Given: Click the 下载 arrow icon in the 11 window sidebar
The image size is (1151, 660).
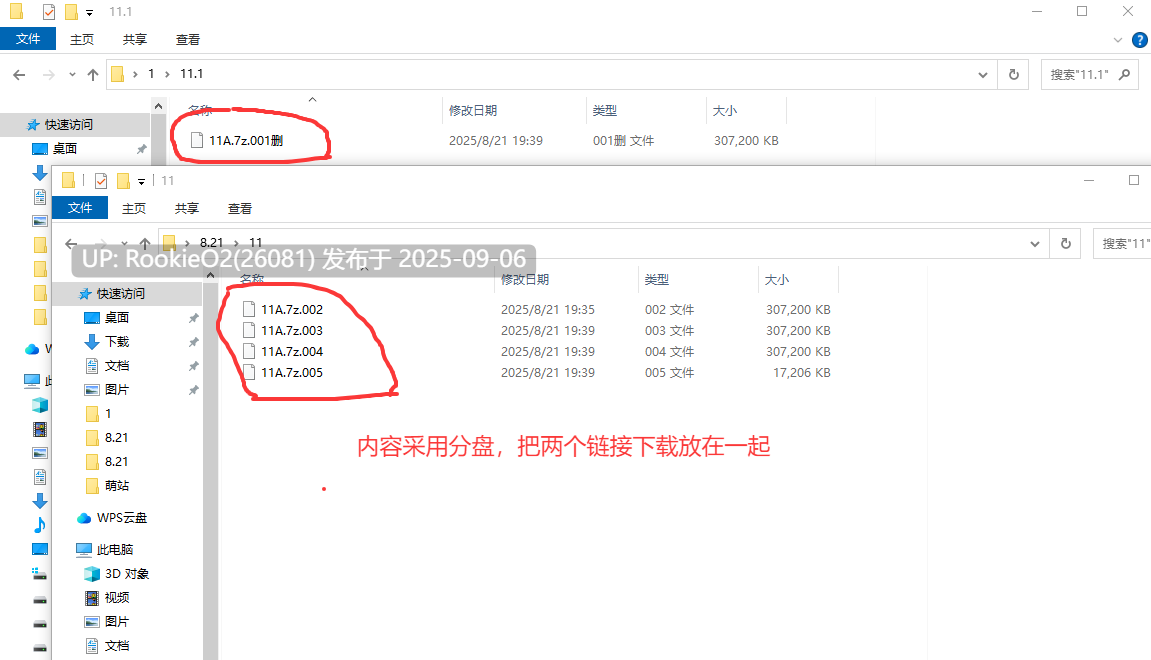Looking at the screenshot, I should pos(92,342).
